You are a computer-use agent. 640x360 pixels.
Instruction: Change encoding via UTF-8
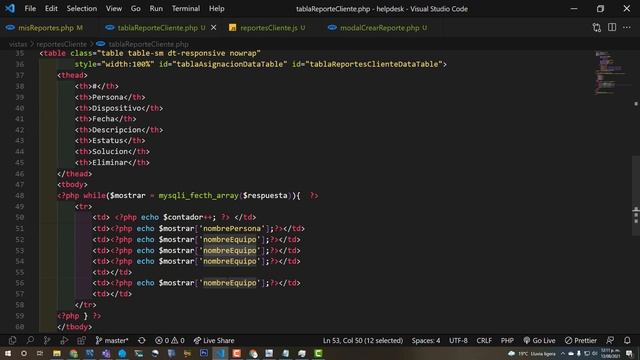458,340
